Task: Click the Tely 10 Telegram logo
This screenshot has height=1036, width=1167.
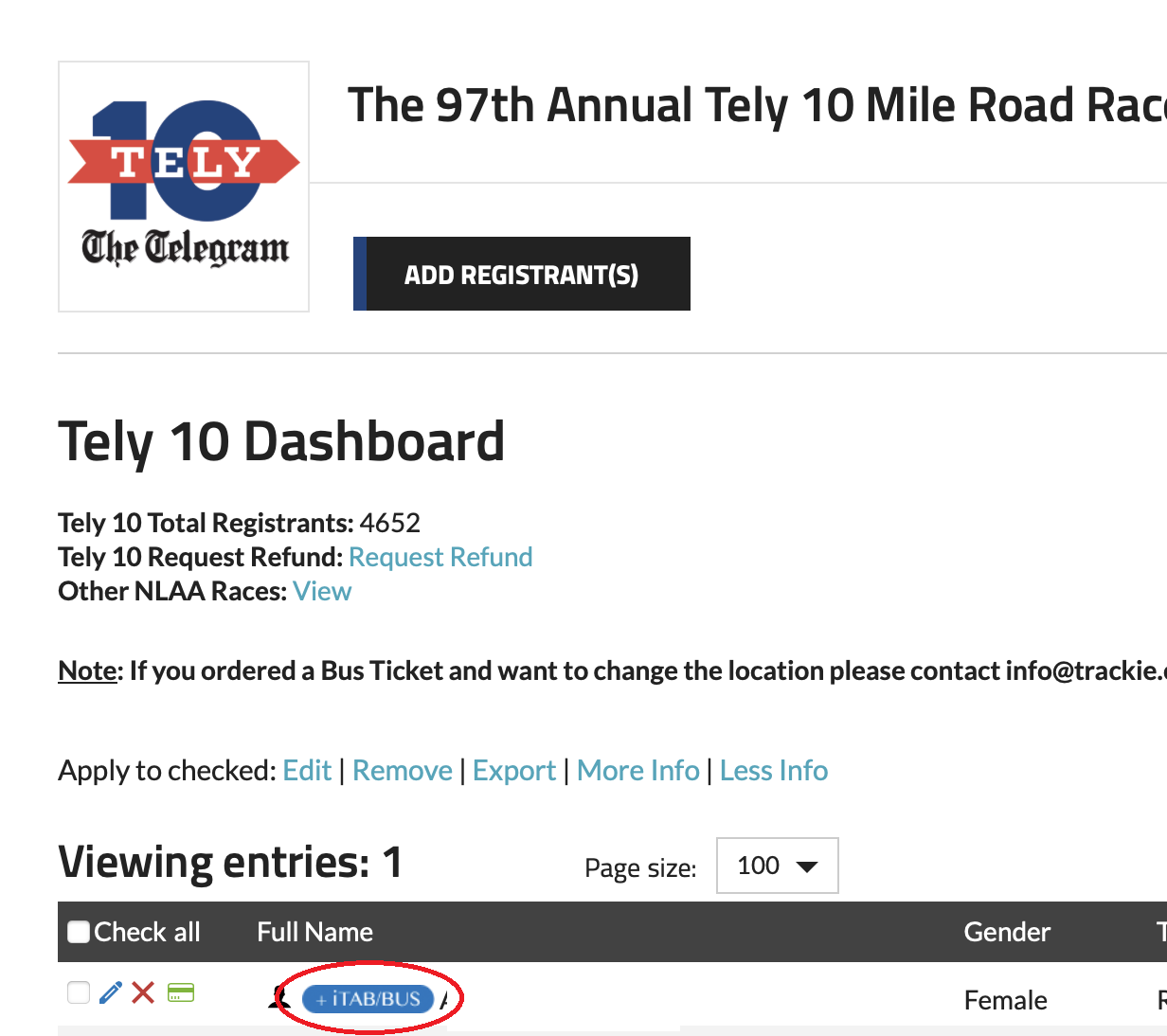Action: pos(184,187)
